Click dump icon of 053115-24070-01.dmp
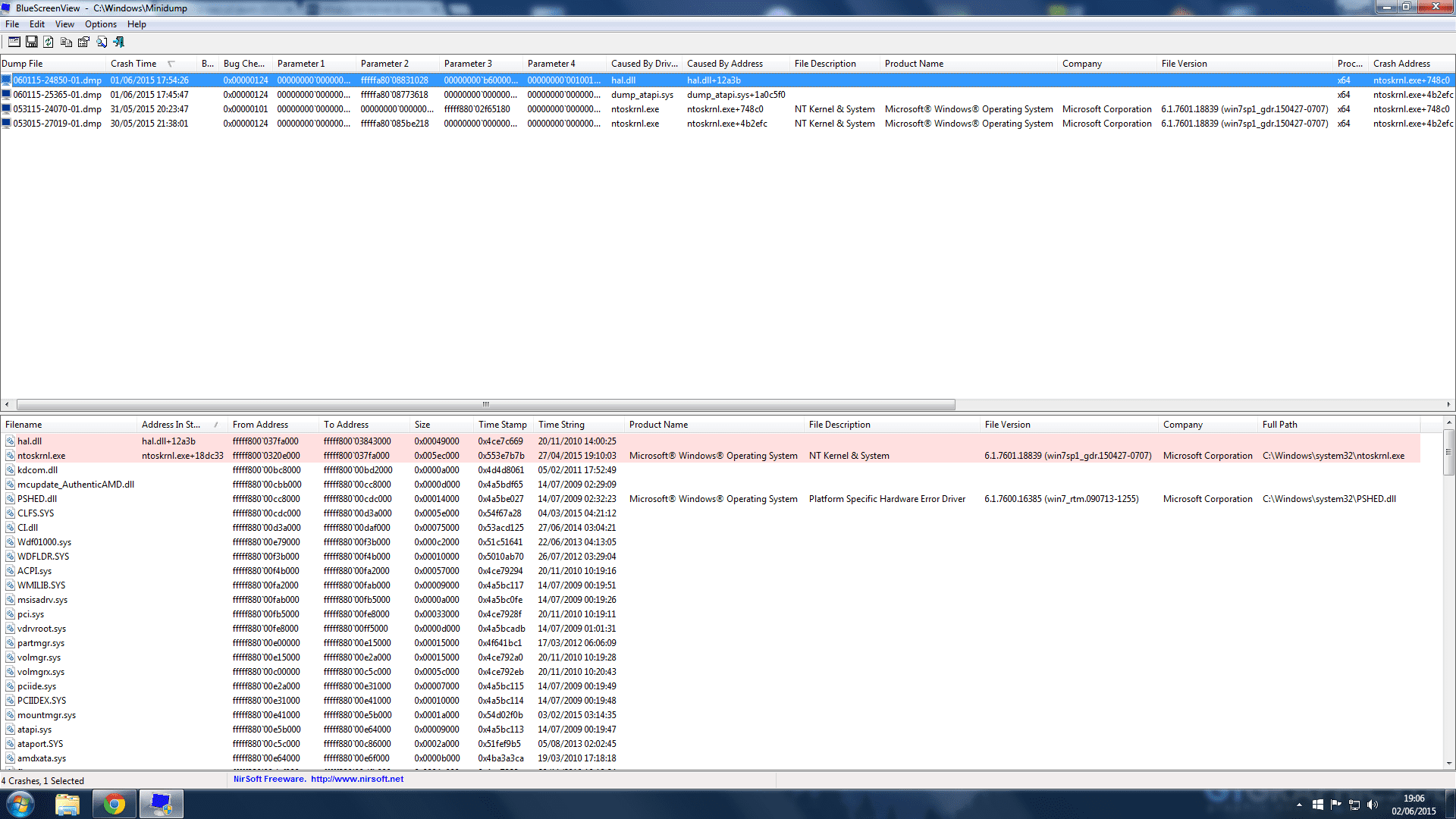The image size is (1456, 819). pyautogui.click(x=7, y=109)
